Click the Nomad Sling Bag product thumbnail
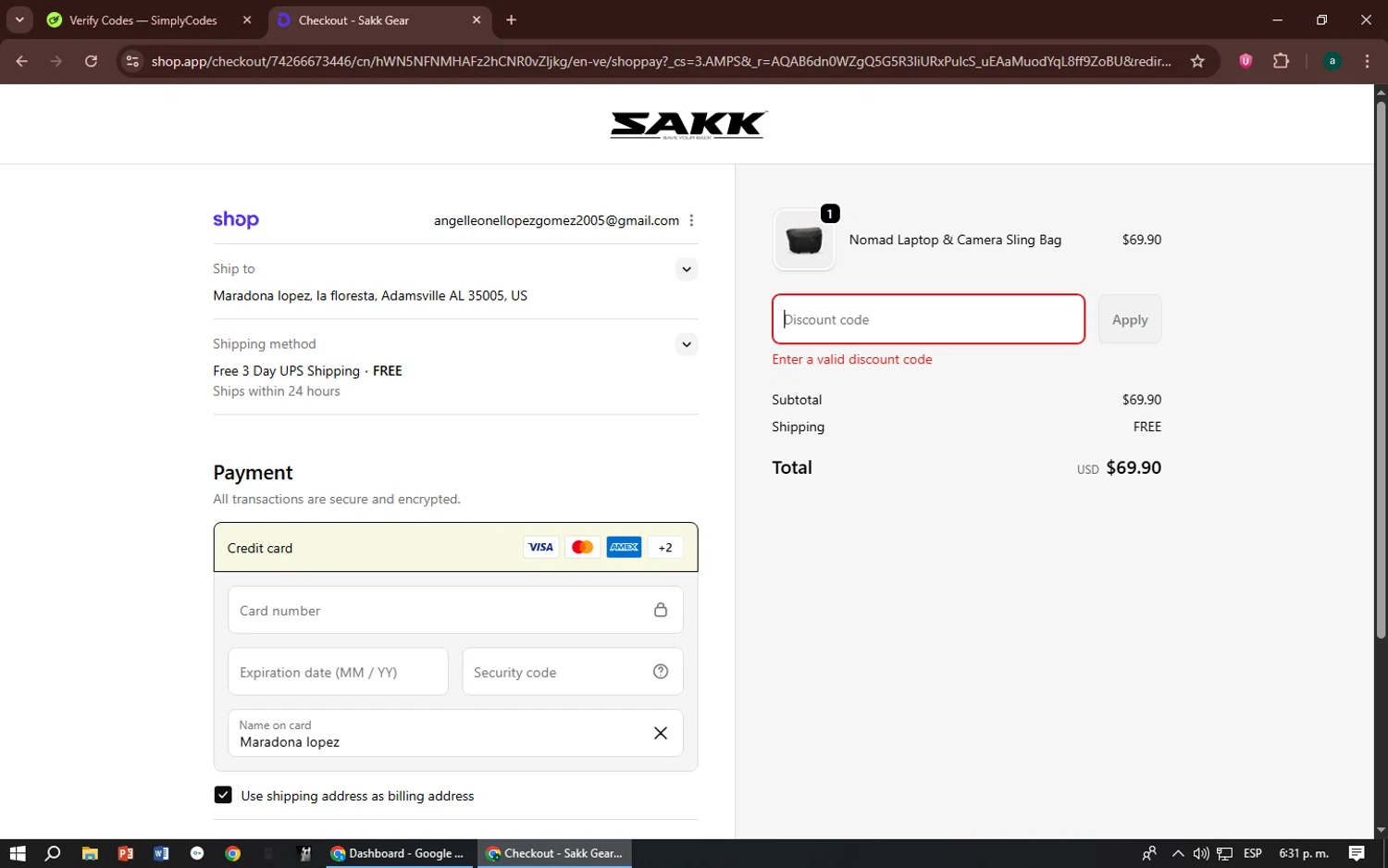 [x=803, y=240]
